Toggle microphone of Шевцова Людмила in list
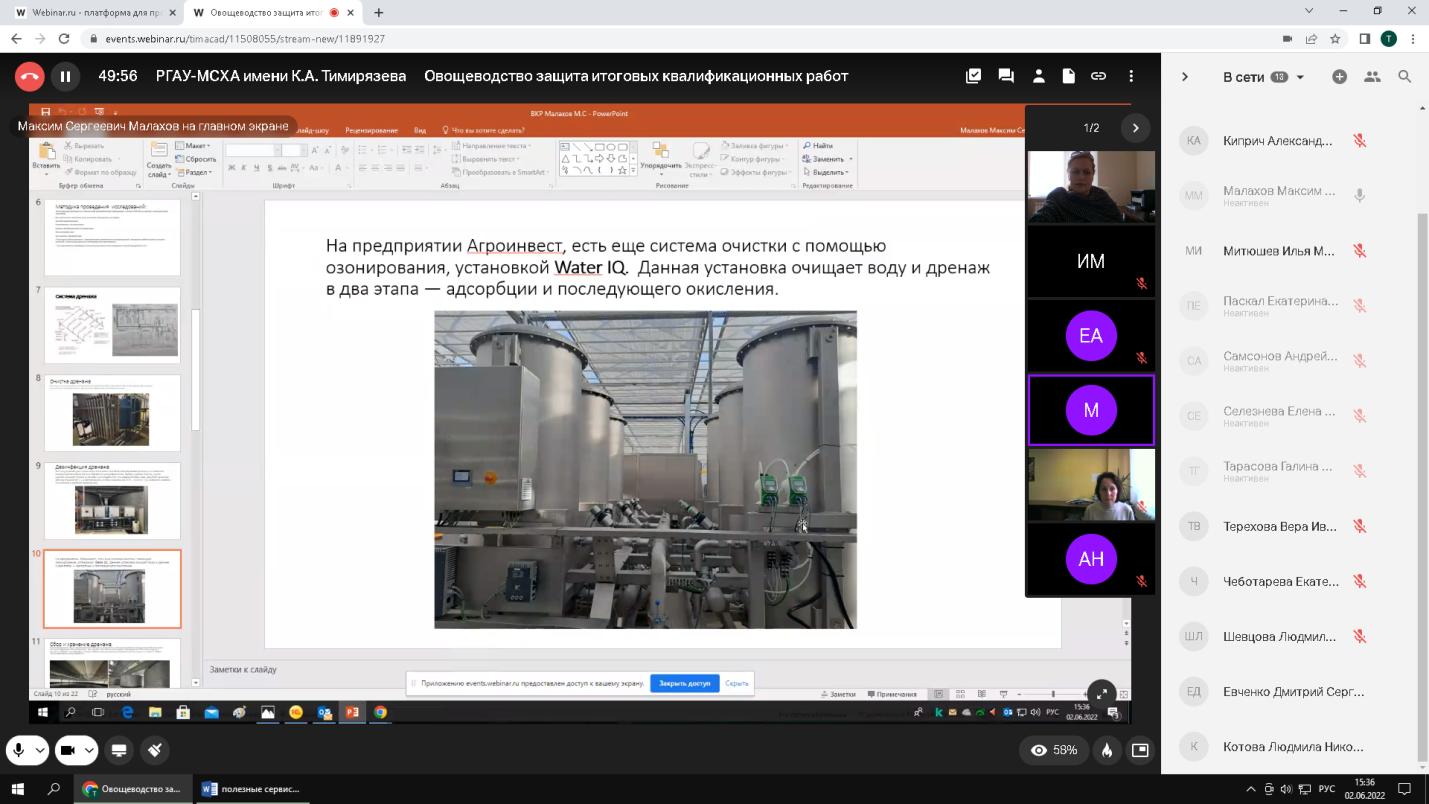1429x804 pixels. coord(1360,636)
